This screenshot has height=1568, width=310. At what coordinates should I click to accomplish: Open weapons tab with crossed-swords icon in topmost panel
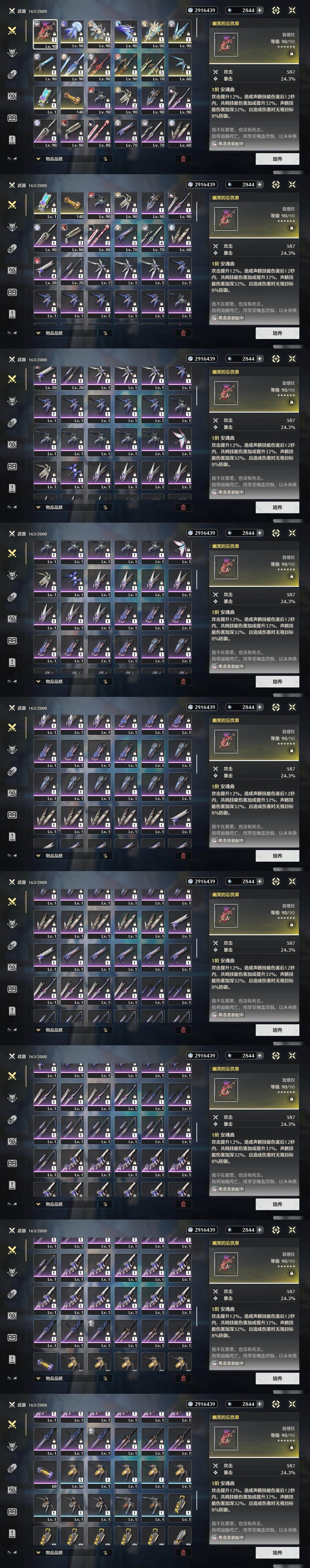click(12, 30)
